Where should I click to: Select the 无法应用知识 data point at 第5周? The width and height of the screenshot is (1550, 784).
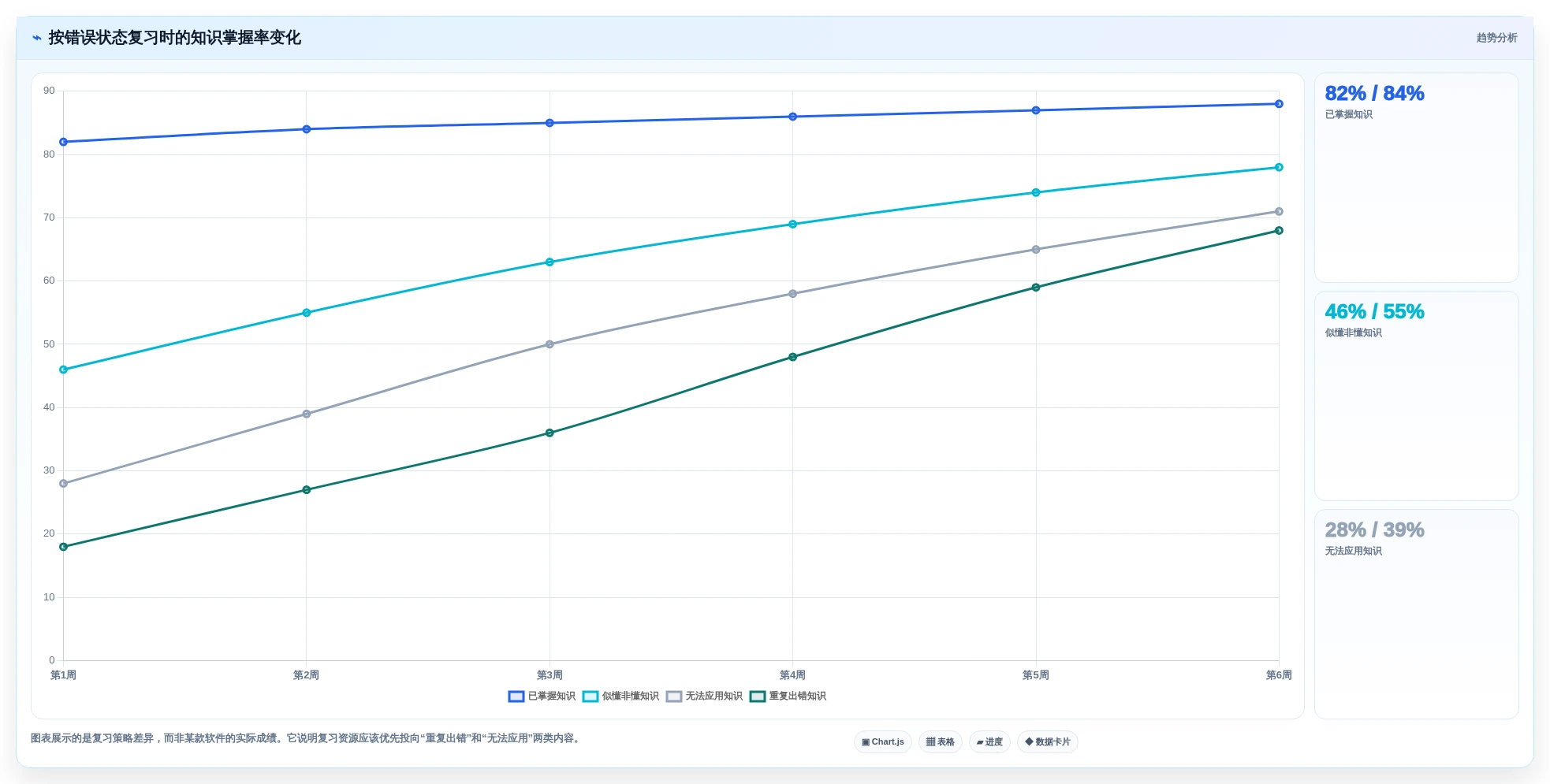(1036, 250)
